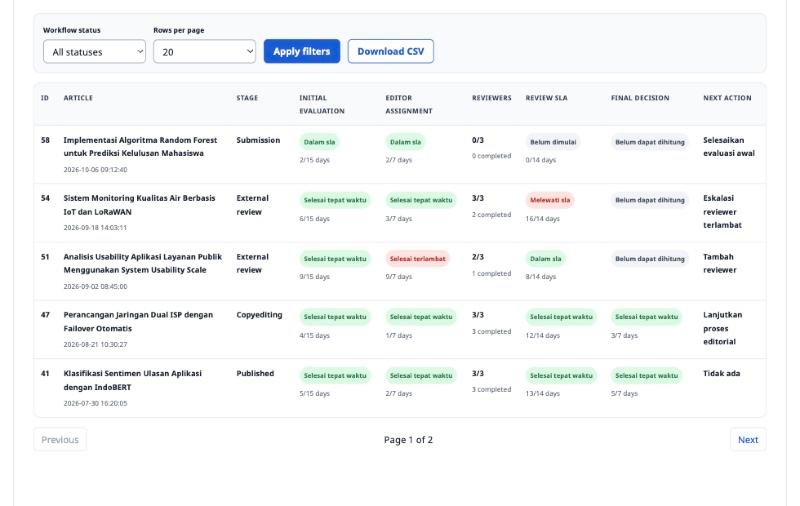Viewport: 800px width, 506px height.
Task: Click the timestamp 2026-07-30 16:20:05
Action: [95, 403]
